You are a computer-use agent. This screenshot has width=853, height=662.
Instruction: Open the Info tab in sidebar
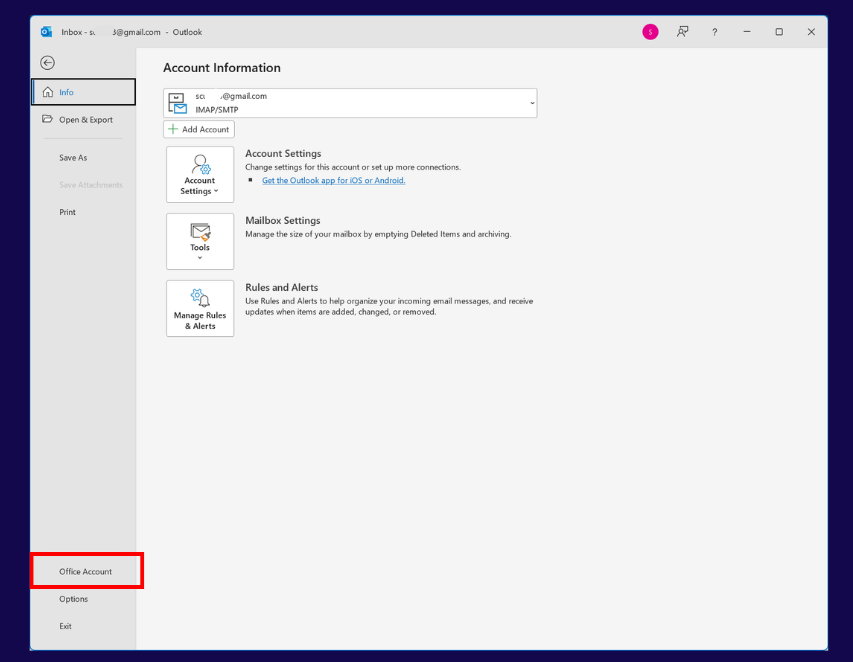tap(83, 92)
